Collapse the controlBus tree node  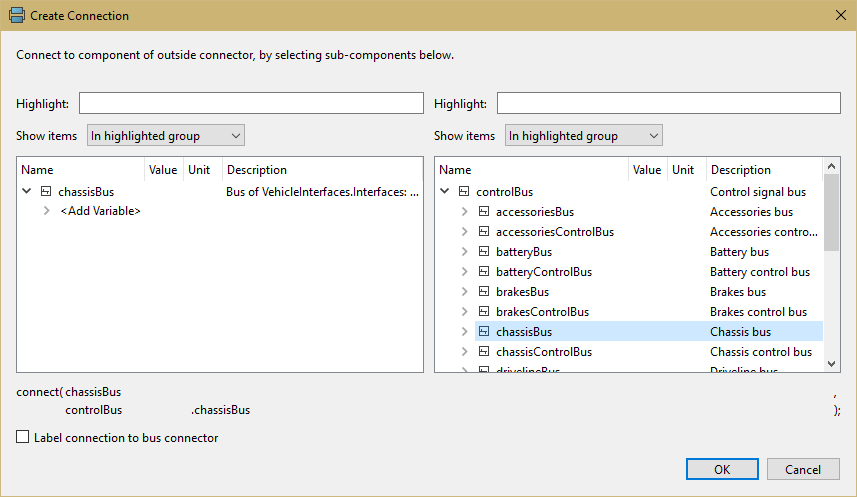(x=445, y=192)
